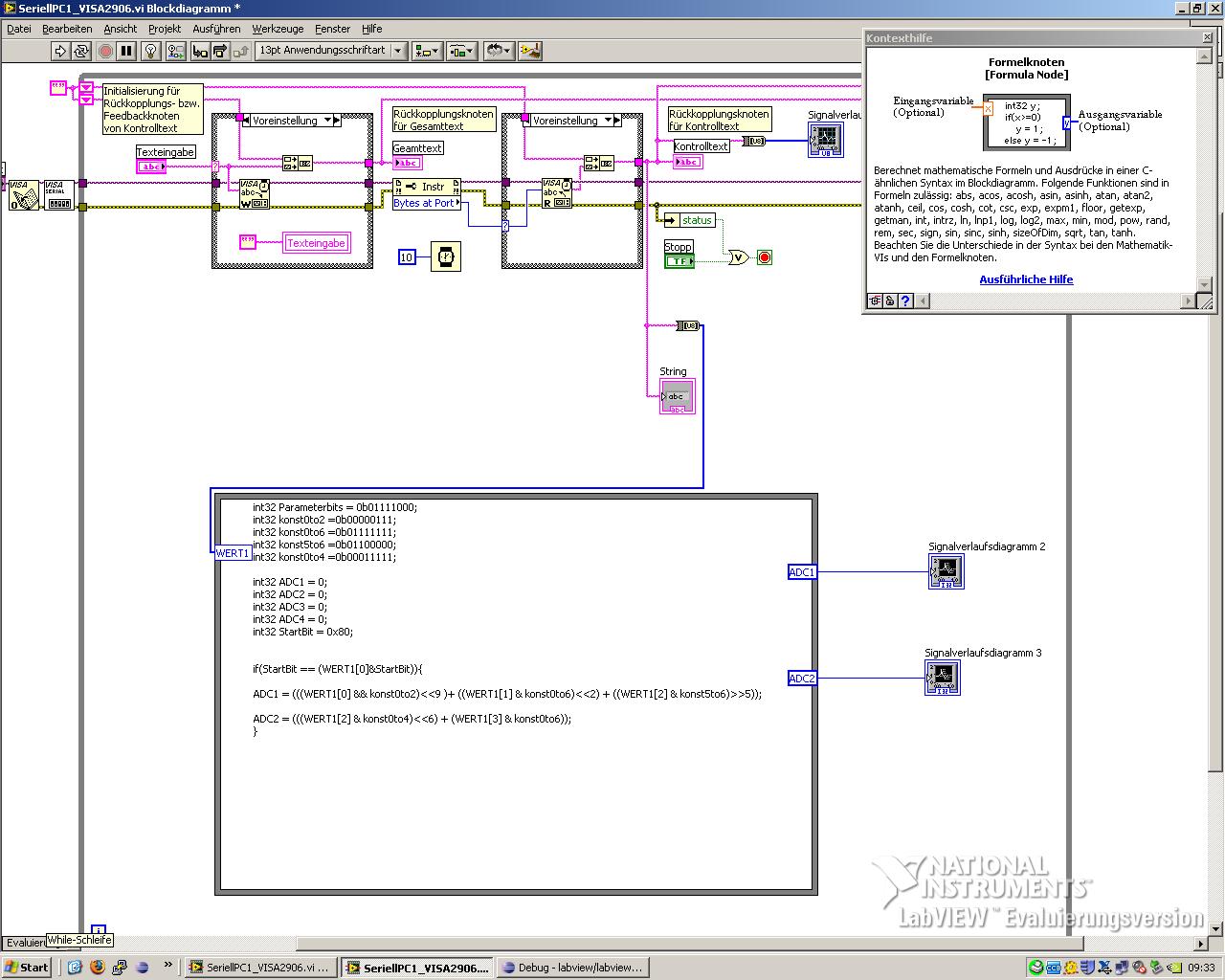Click the question mark help icon in Kontexthilfe

pos(905,301)
